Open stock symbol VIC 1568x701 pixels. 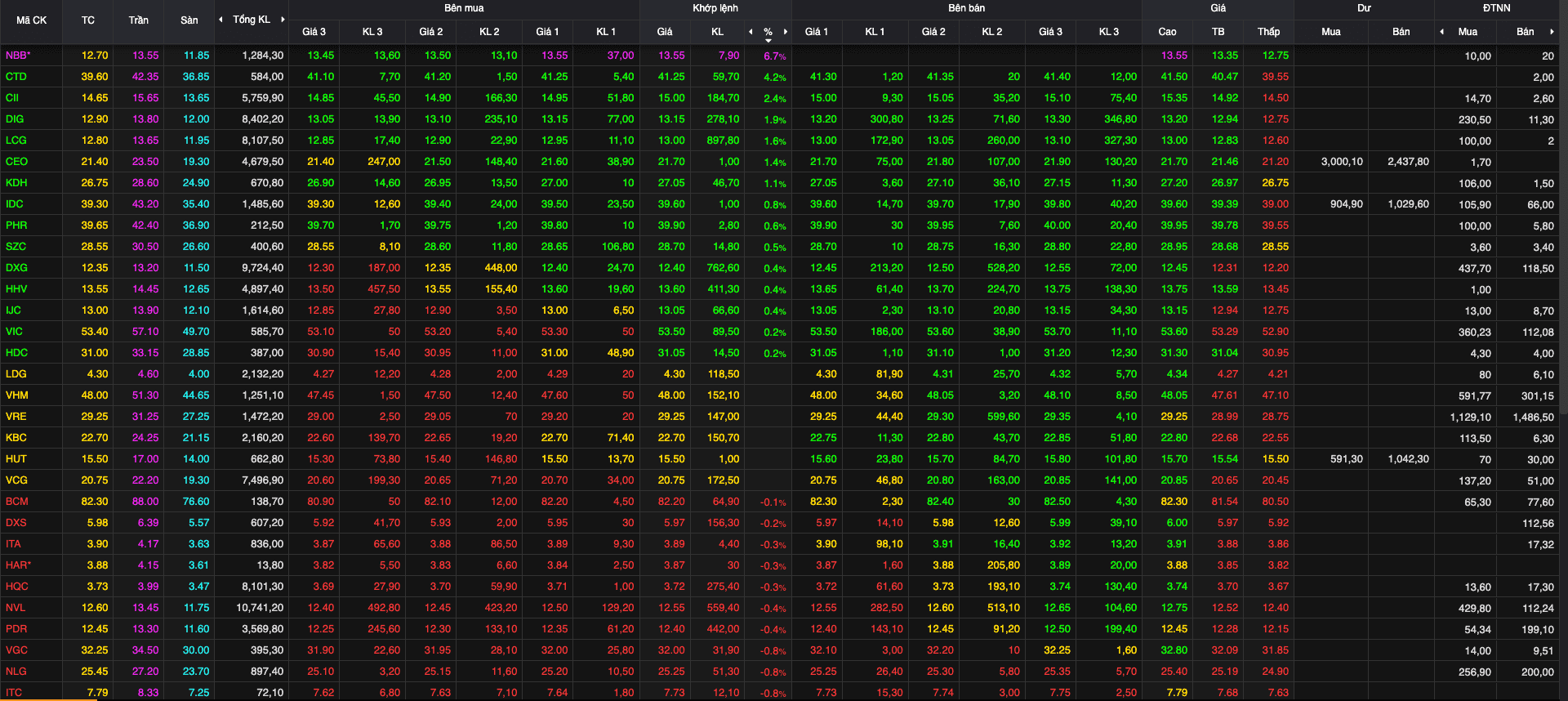[x=14, y=332]
